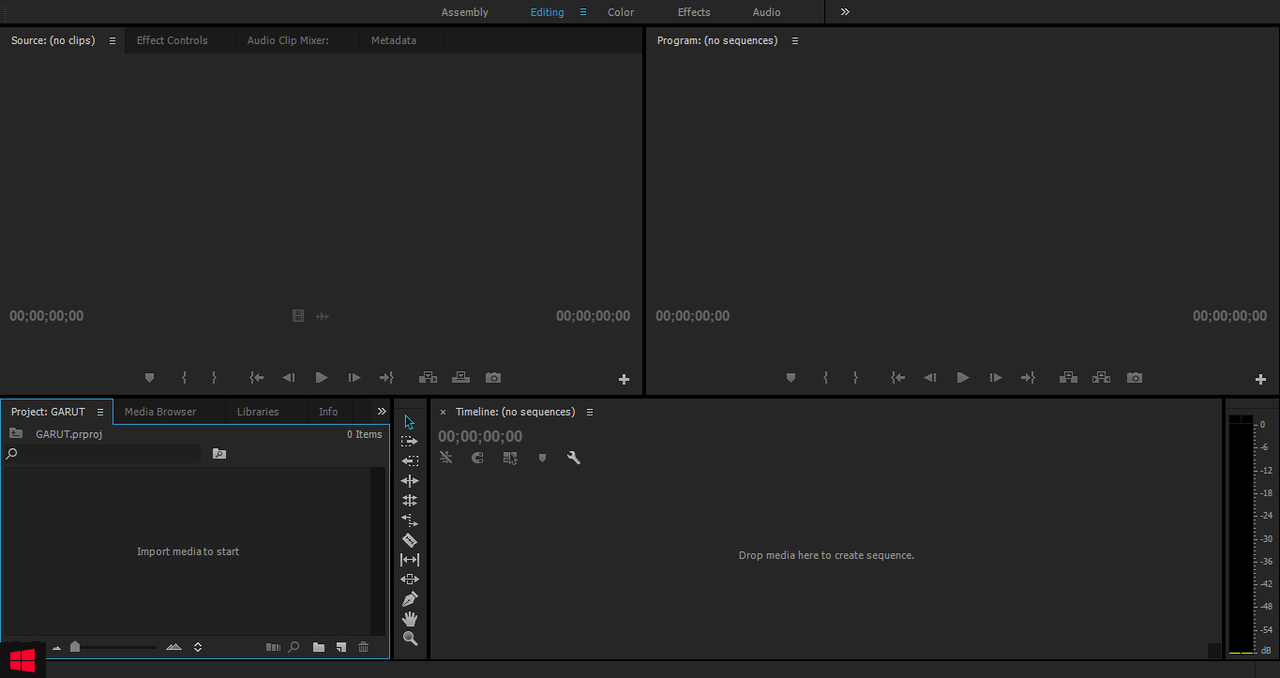Screen dimensions: 1280x678
Task: Open the Editing workspace menu
Action: [x=583, y=12]
